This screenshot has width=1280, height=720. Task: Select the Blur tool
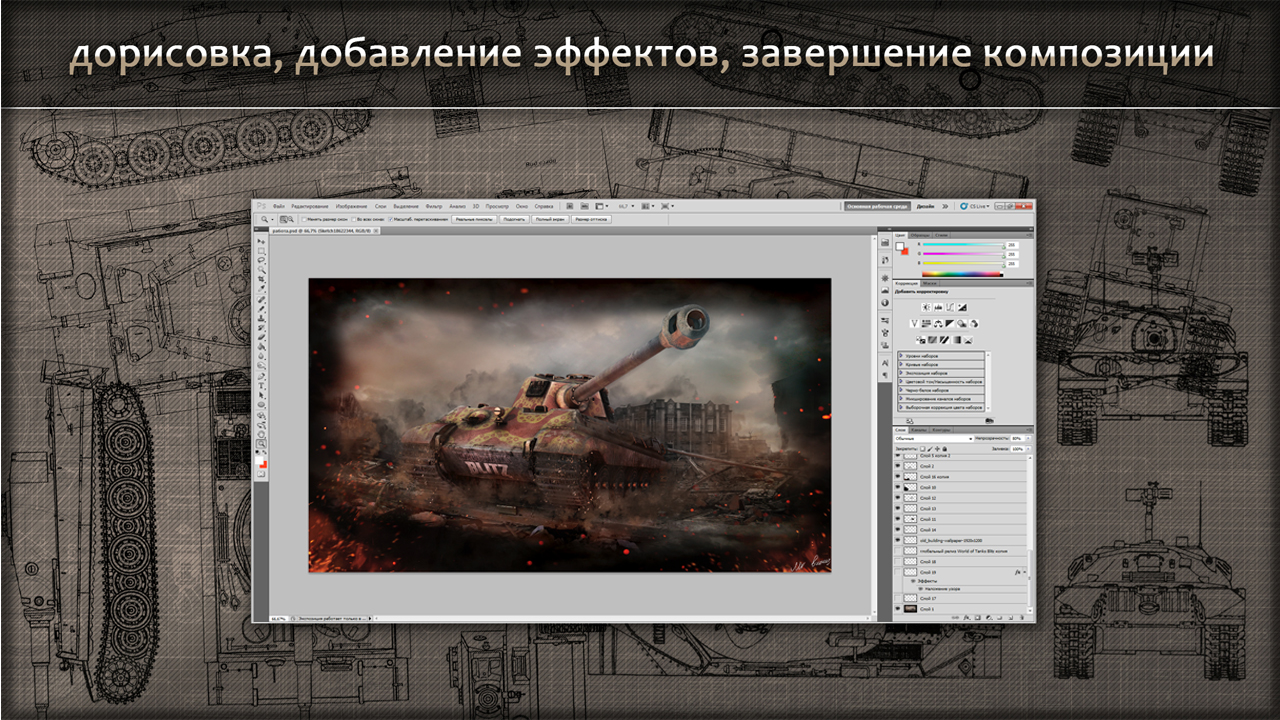tap(261, 356)
